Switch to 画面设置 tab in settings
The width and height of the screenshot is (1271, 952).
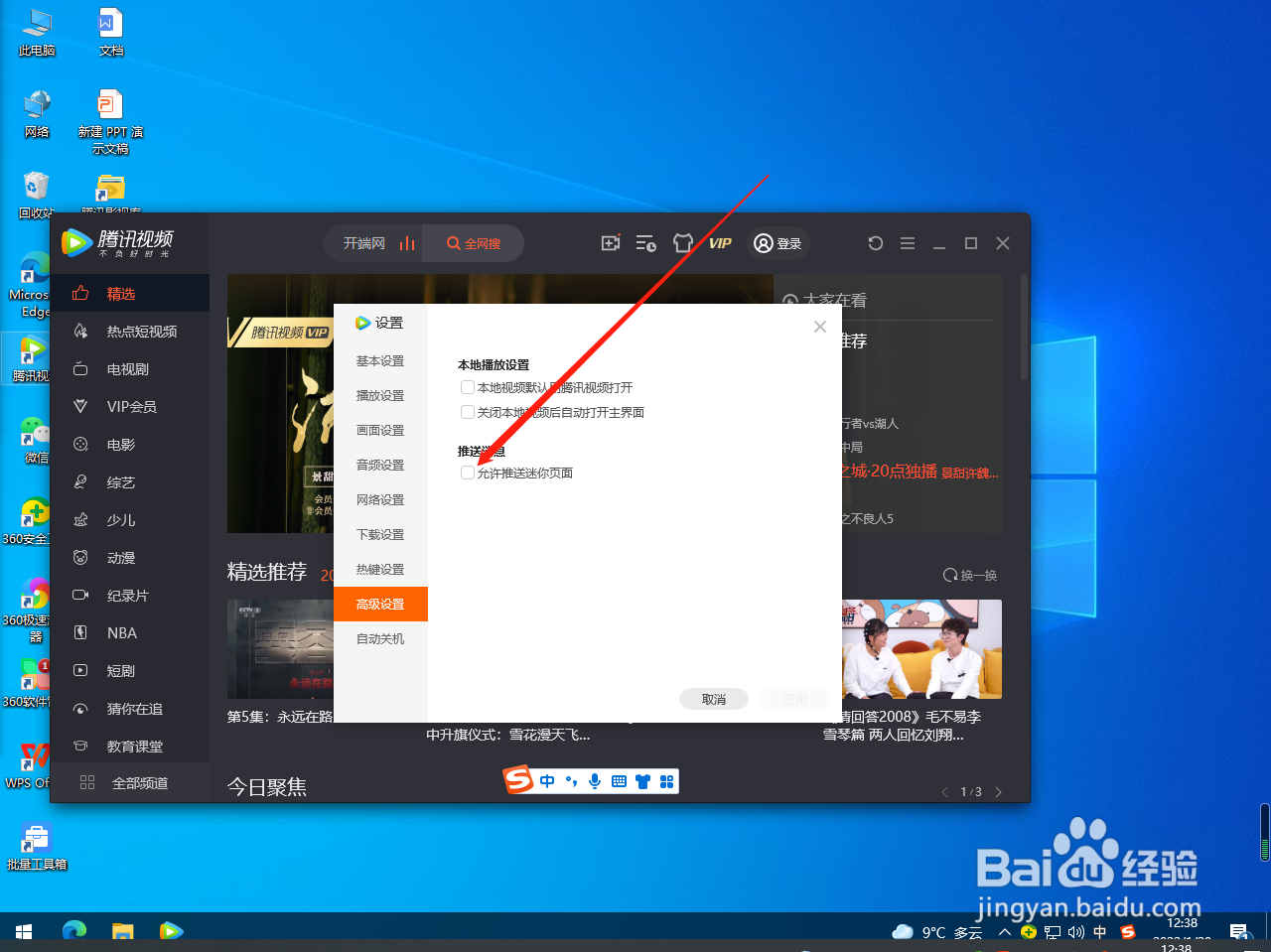click(x=380, y=430)
